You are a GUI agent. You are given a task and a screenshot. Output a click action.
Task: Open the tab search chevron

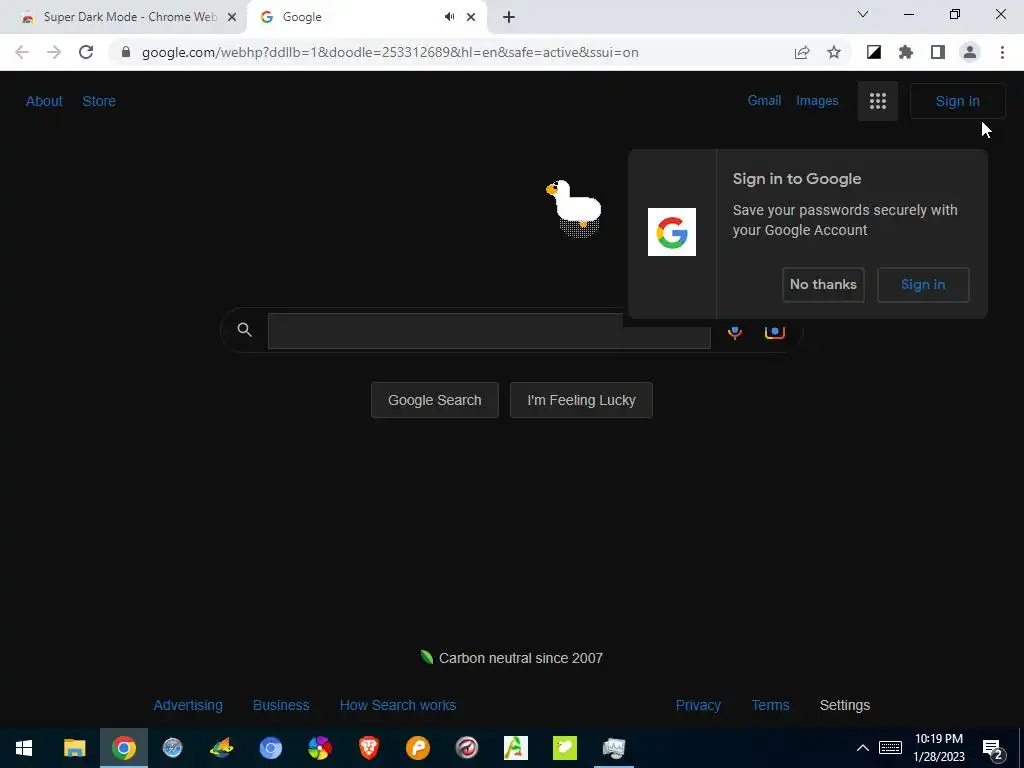(863, 14)
